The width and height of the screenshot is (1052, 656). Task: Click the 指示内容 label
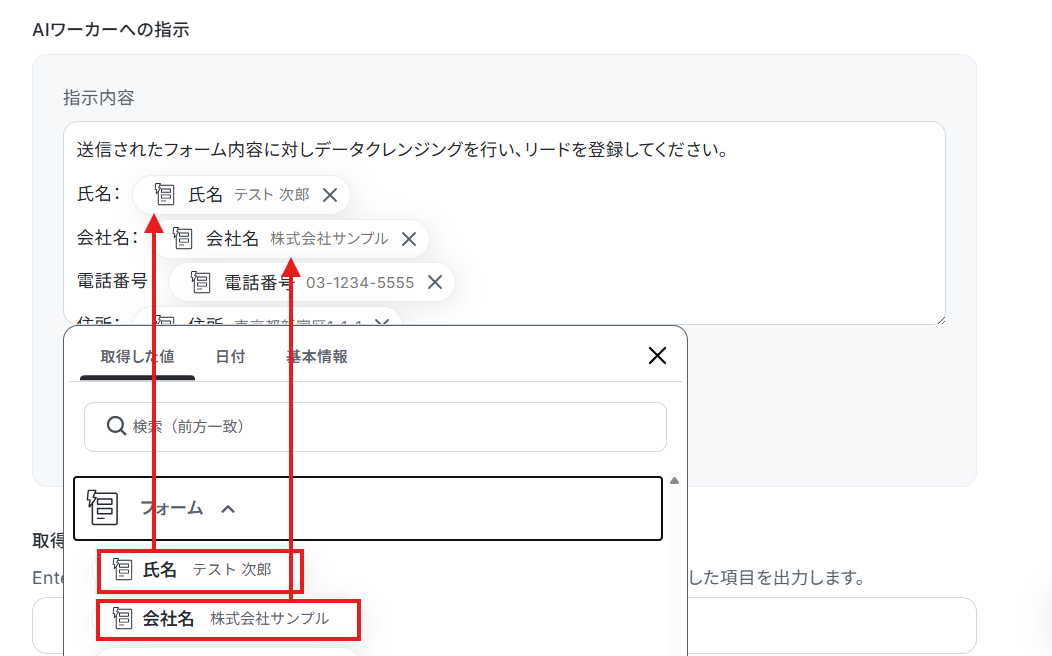click(x=99, y=98)
